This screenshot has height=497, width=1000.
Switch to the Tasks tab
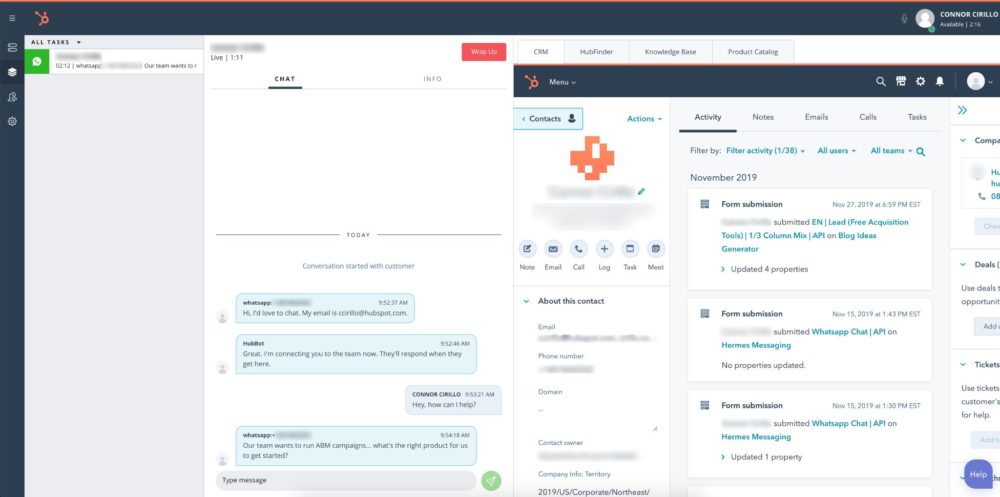(x=917, y=117)
